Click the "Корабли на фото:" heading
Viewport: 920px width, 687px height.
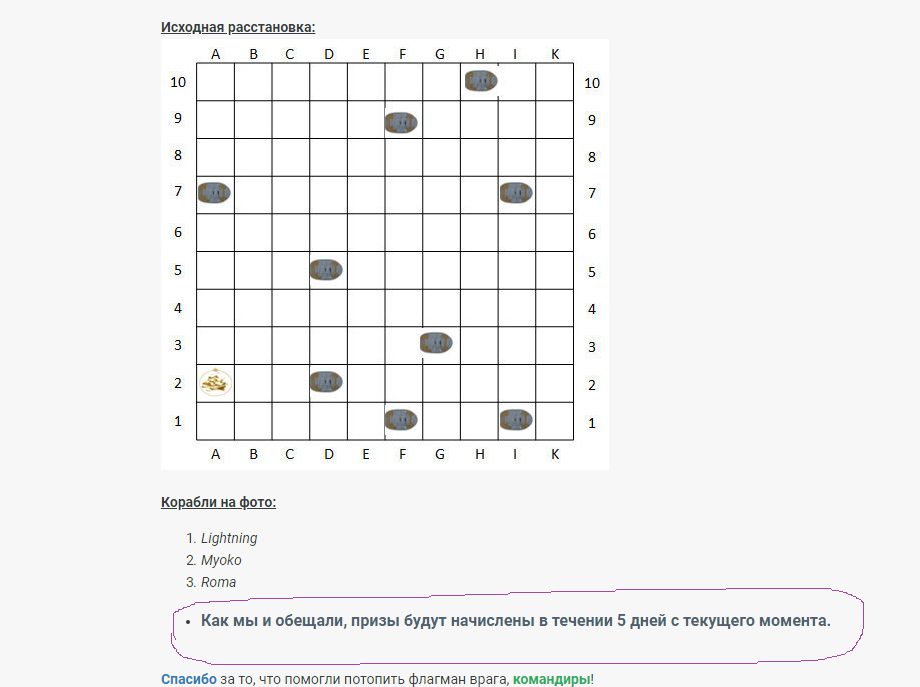click(x=218, y=502)
